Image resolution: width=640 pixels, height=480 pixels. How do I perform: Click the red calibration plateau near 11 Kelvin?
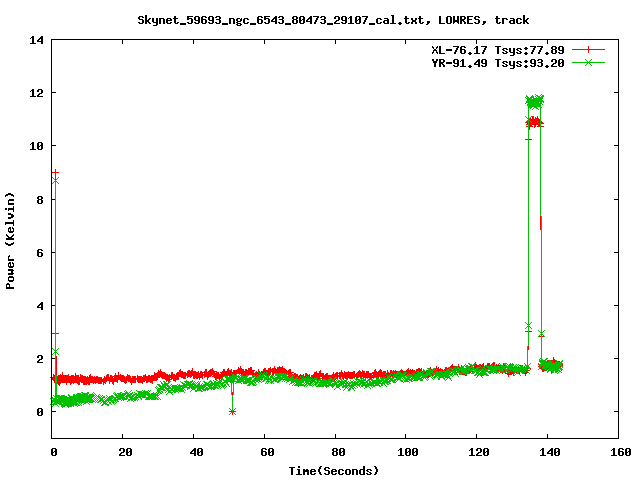(x=534, y=122)
